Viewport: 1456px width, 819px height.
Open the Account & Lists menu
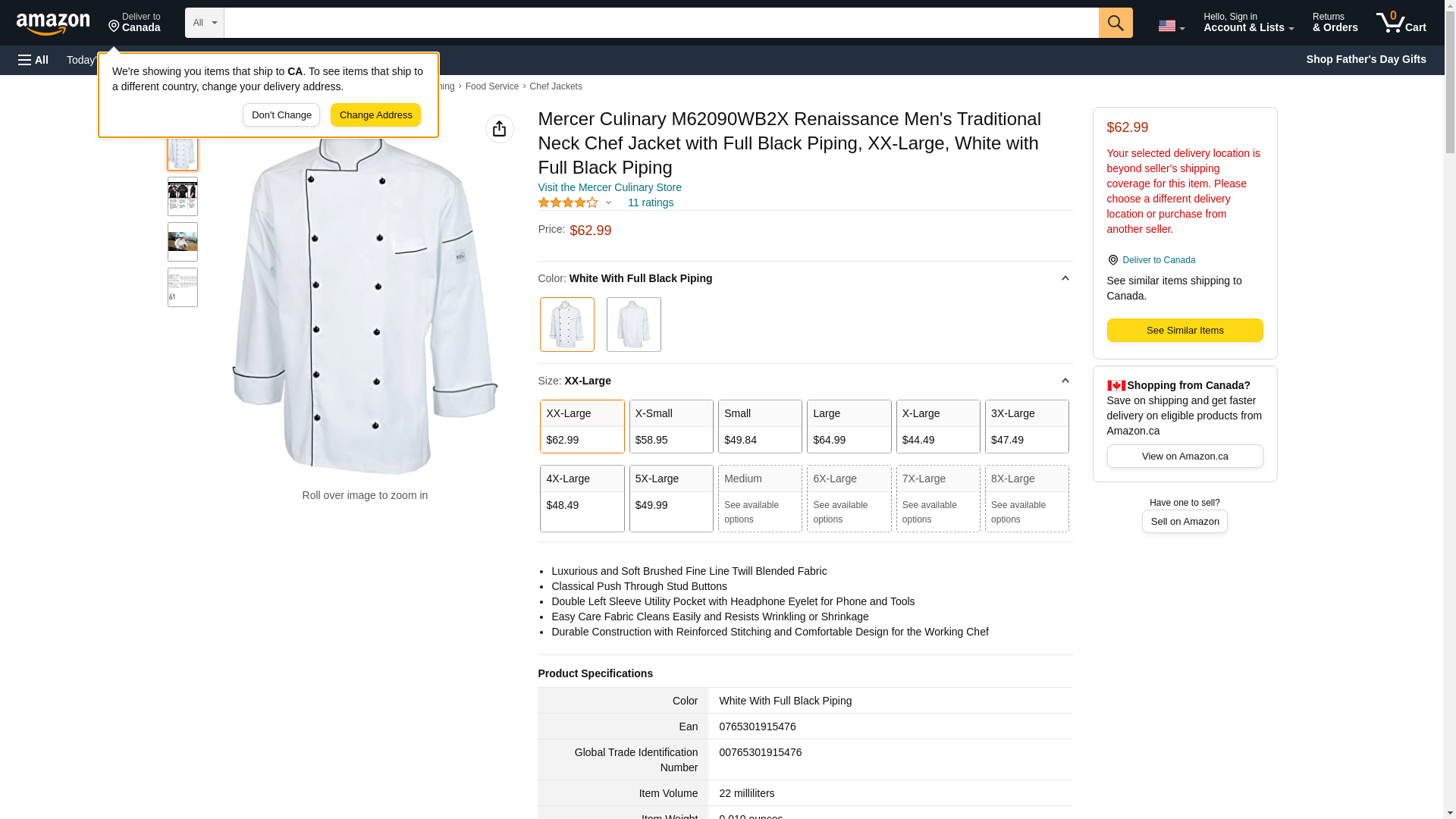1248,23
